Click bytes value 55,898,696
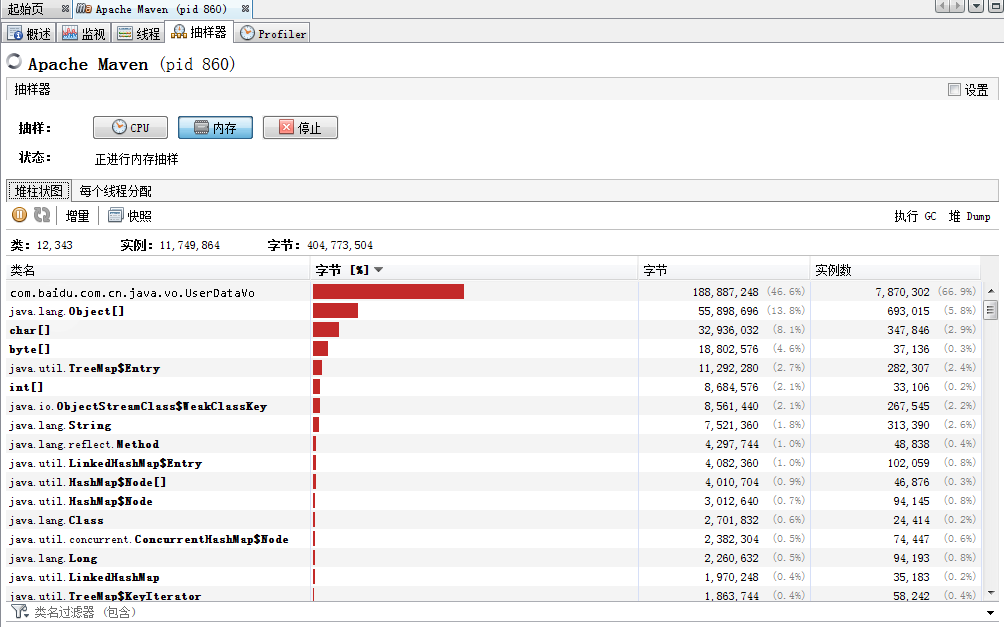1004x627 pixels. click(x=728, y=311)
